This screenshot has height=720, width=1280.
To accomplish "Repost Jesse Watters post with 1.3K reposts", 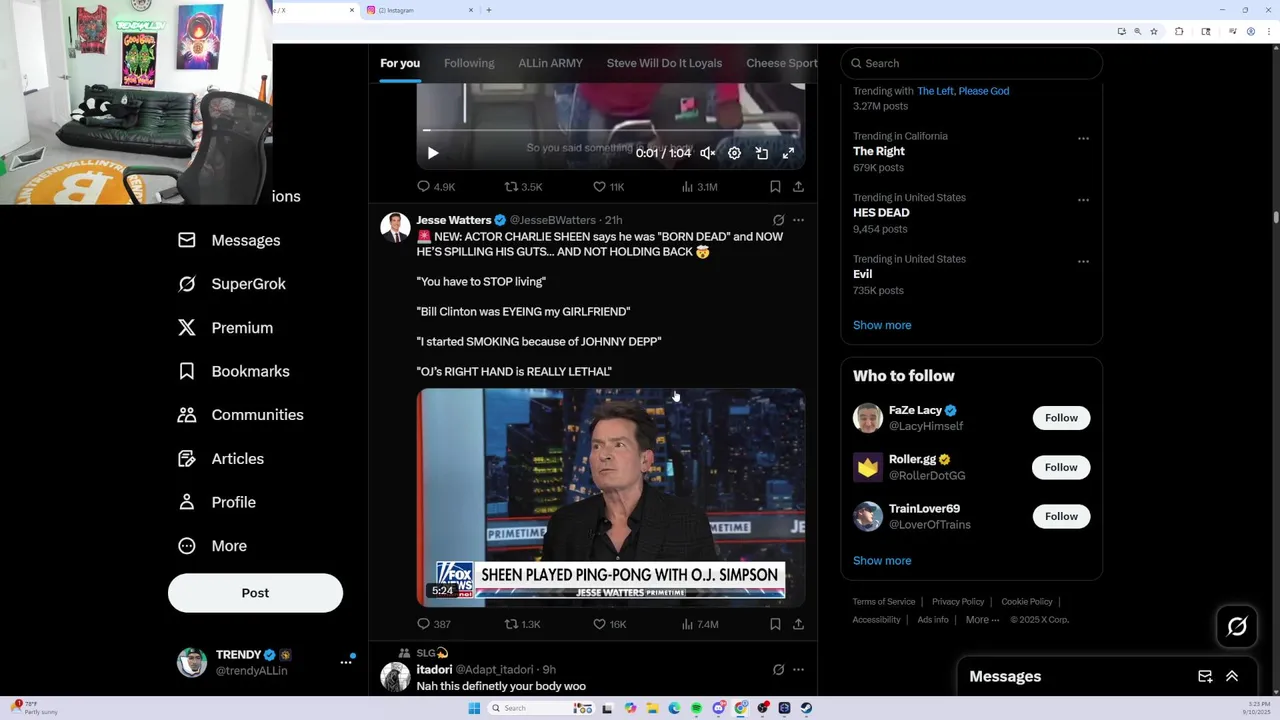I will click(522, 624).
